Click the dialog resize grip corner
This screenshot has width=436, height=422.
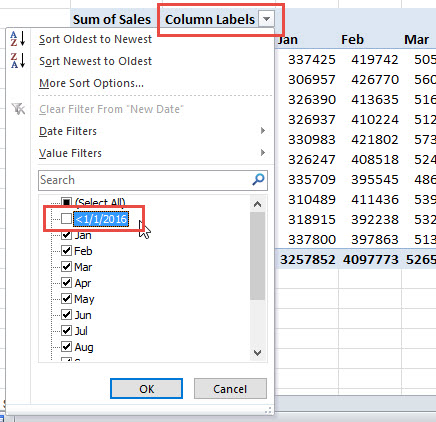click(268, 410)
